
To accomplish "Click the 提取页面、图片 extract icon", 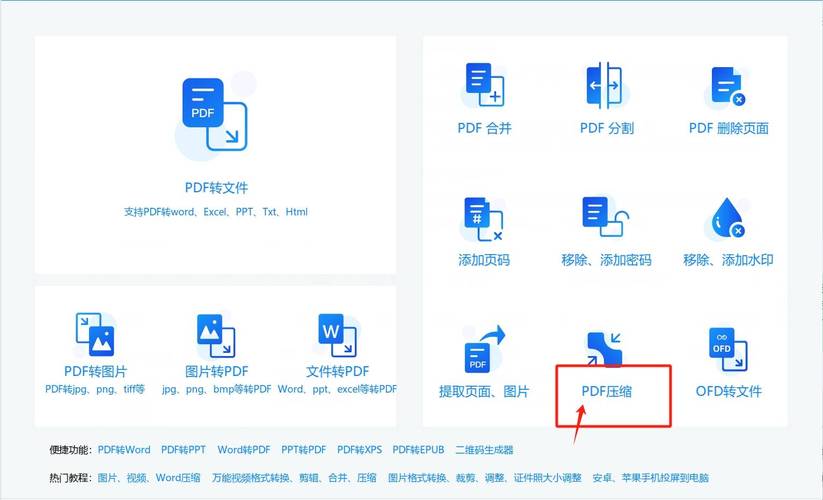I will [x=484, y=348].
